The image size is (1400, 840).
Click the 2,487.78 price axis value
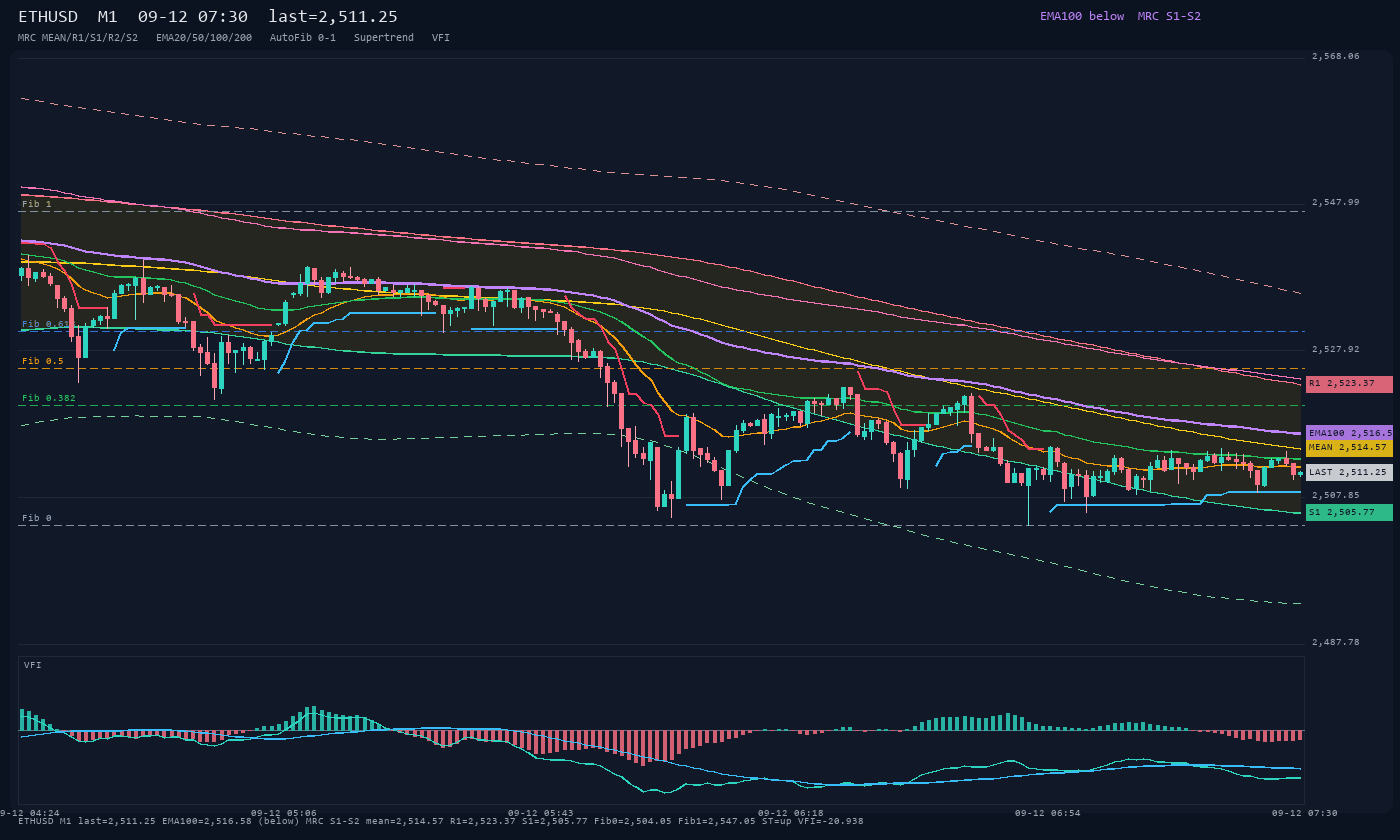pos(1335,642)
